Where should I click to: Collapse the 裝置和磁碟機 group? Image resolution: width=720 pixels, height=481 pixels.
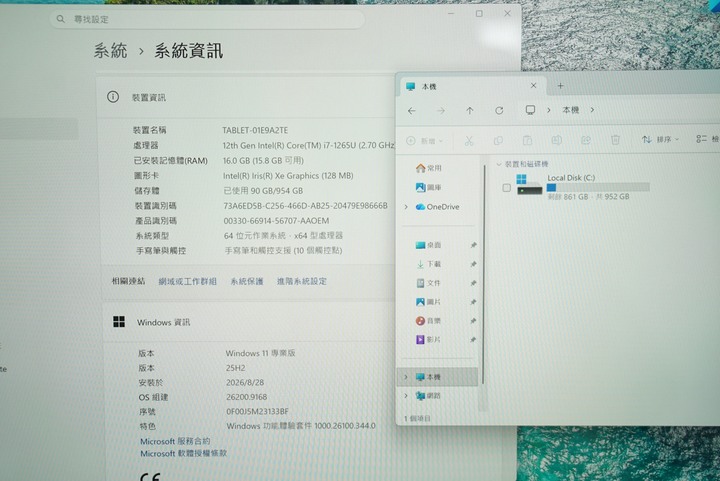(499, 164)
